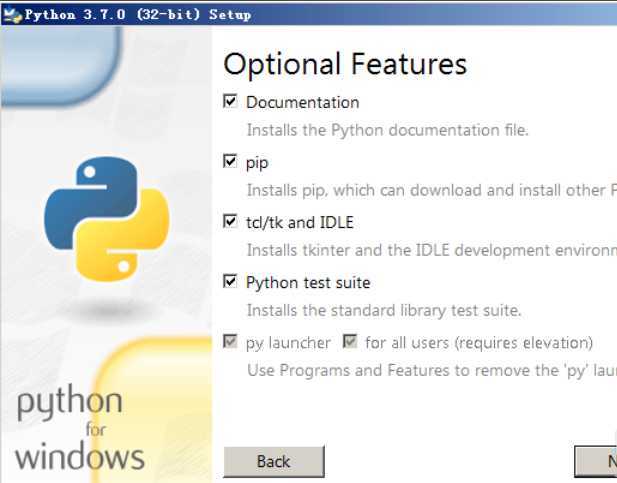The height and width of the screenshot is (483, 617).
Task: Click the Python installer icon in title bar
Action: point(12,15)
